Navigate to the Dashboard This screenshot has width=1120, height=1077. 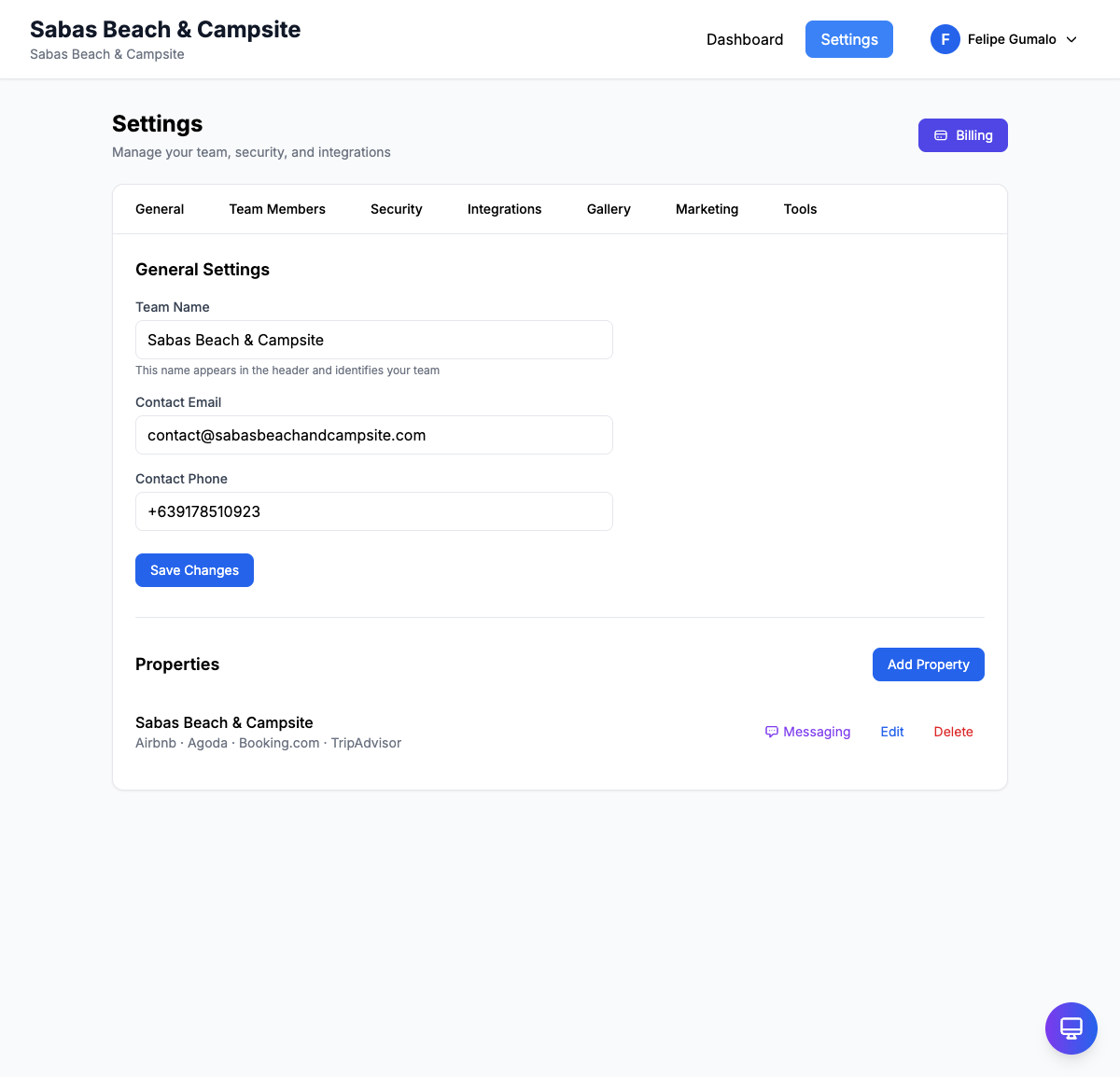pos(745,39)
